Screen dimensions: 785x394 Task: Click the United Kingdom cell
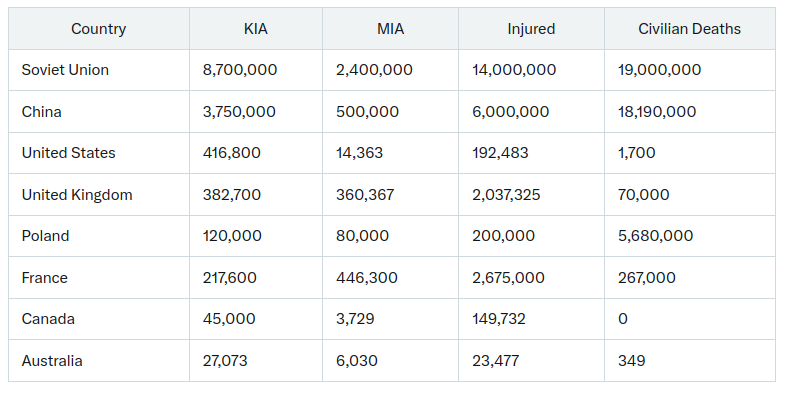pyautogui.click(x=77, y=194)
